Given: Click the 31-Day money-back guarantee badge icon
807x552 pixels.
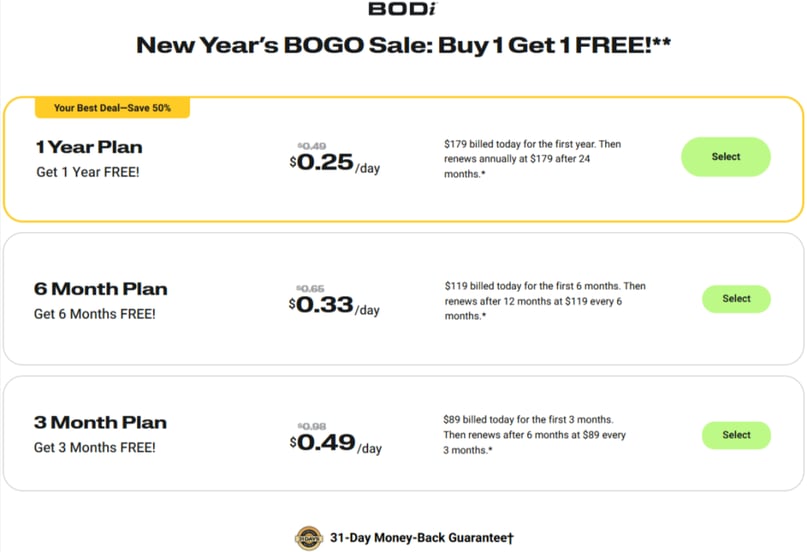Looking at the screenshot, I should point(309,538).
